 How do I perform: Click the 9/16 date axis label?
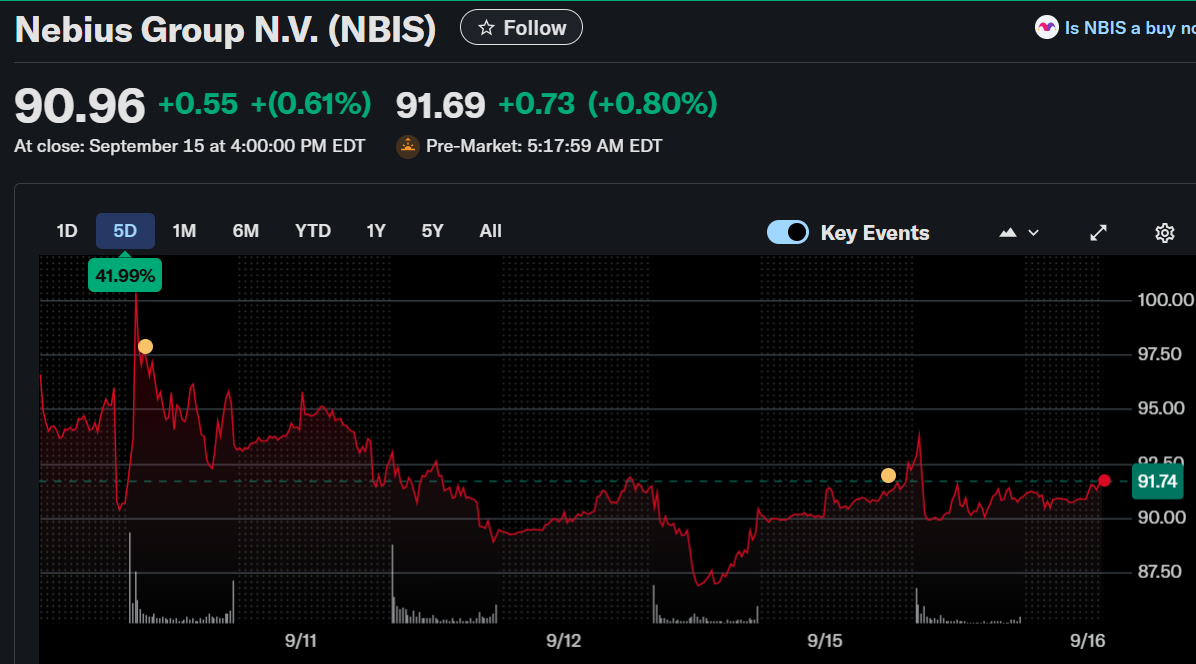click(x=1087, y=640)
